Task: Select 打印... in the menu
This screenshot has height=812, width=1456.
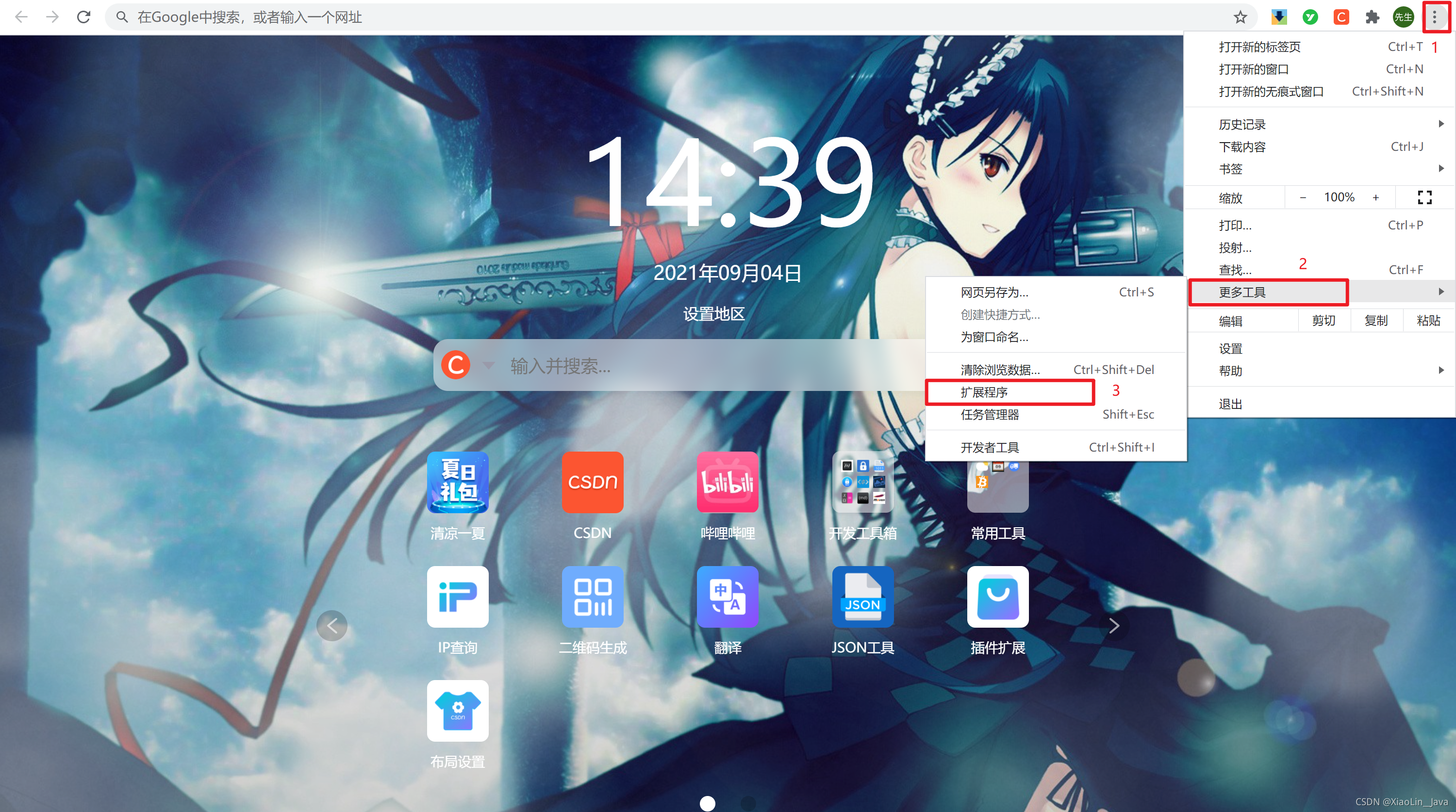Action: pyautogui.click(x=1320, y=226)
